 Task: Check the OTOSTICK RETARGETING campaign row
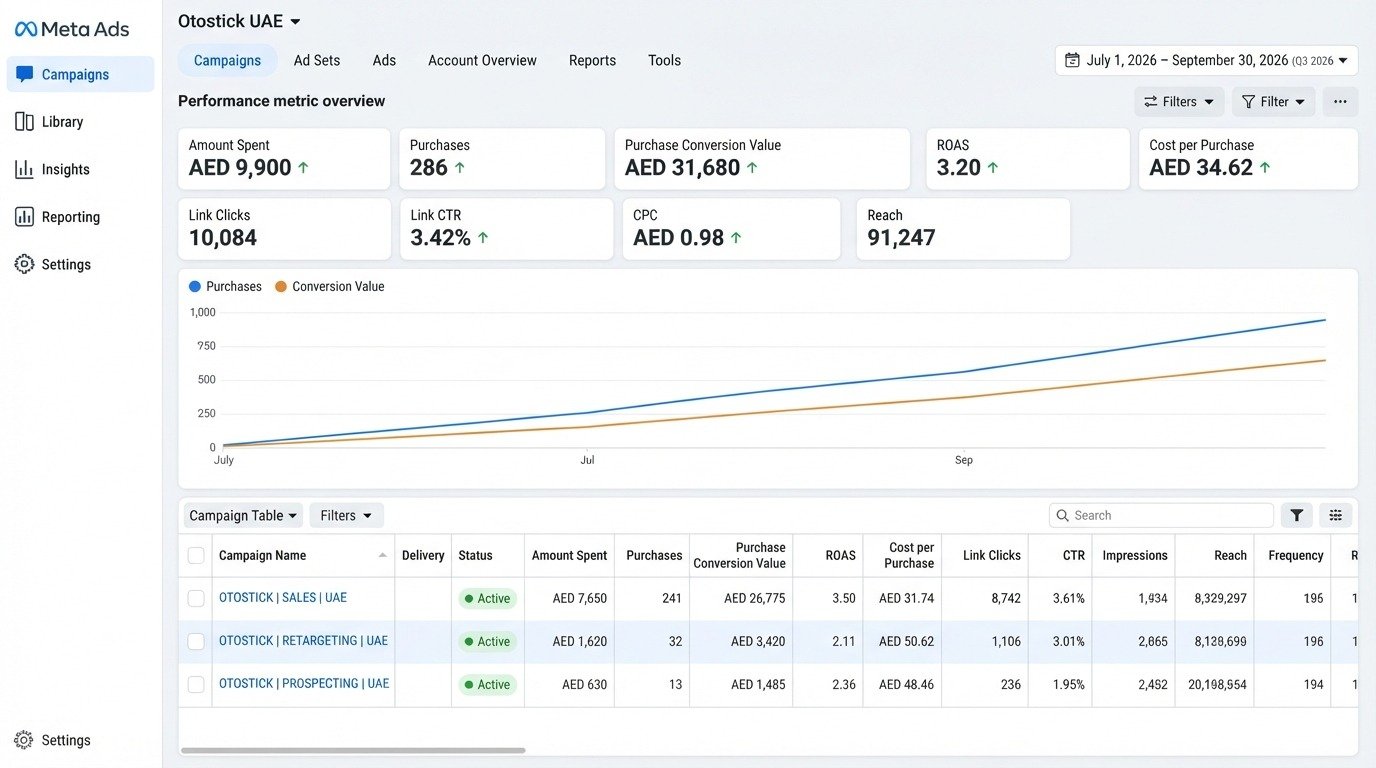coord(196,641)
